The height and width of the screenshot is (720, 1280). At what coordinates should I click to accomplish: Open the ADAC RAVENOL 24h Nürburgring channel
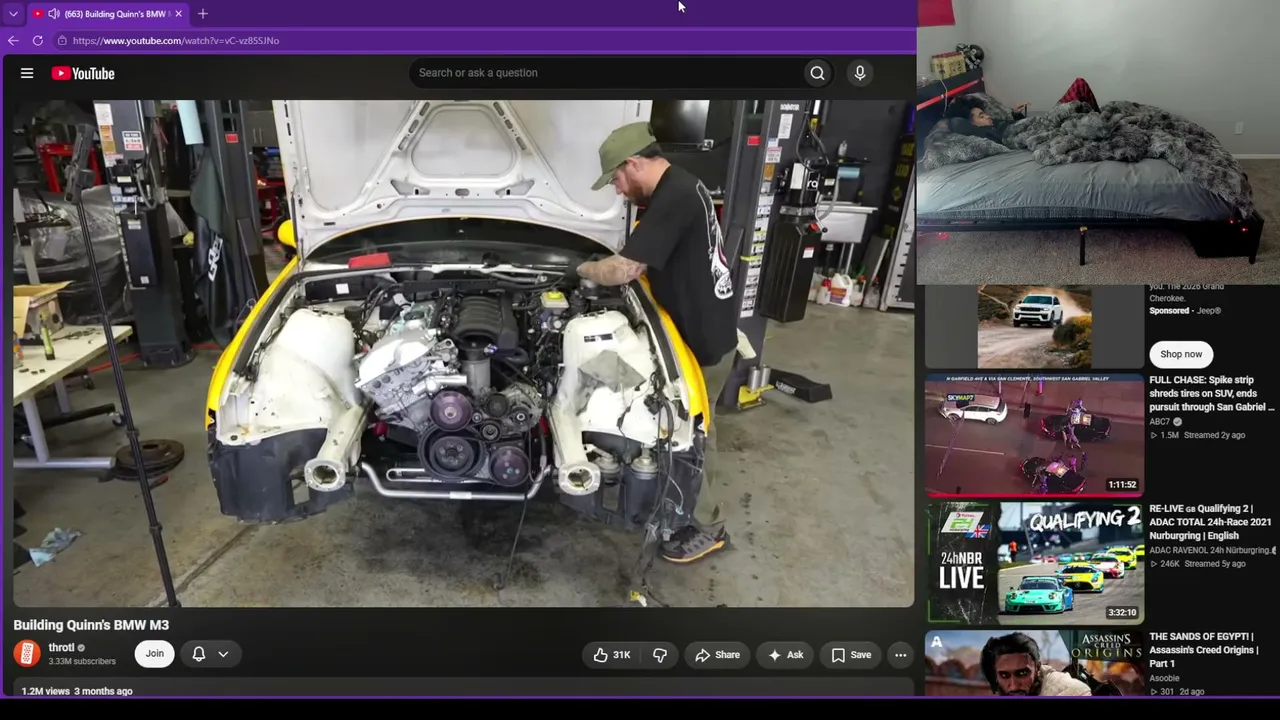click(x=1211, y=550)
